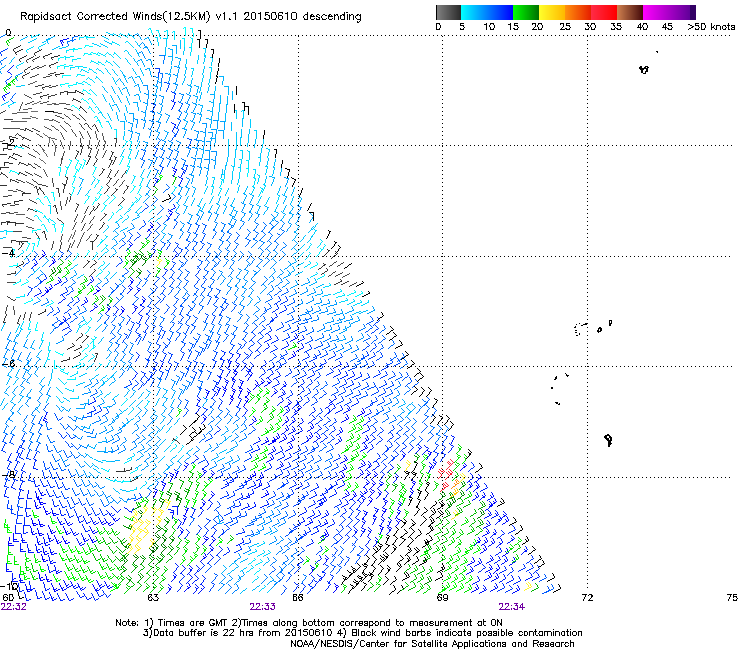Click the green 15-20 knots legend swatch
This screenshot has height=650, width=740.
pos(526,12)
